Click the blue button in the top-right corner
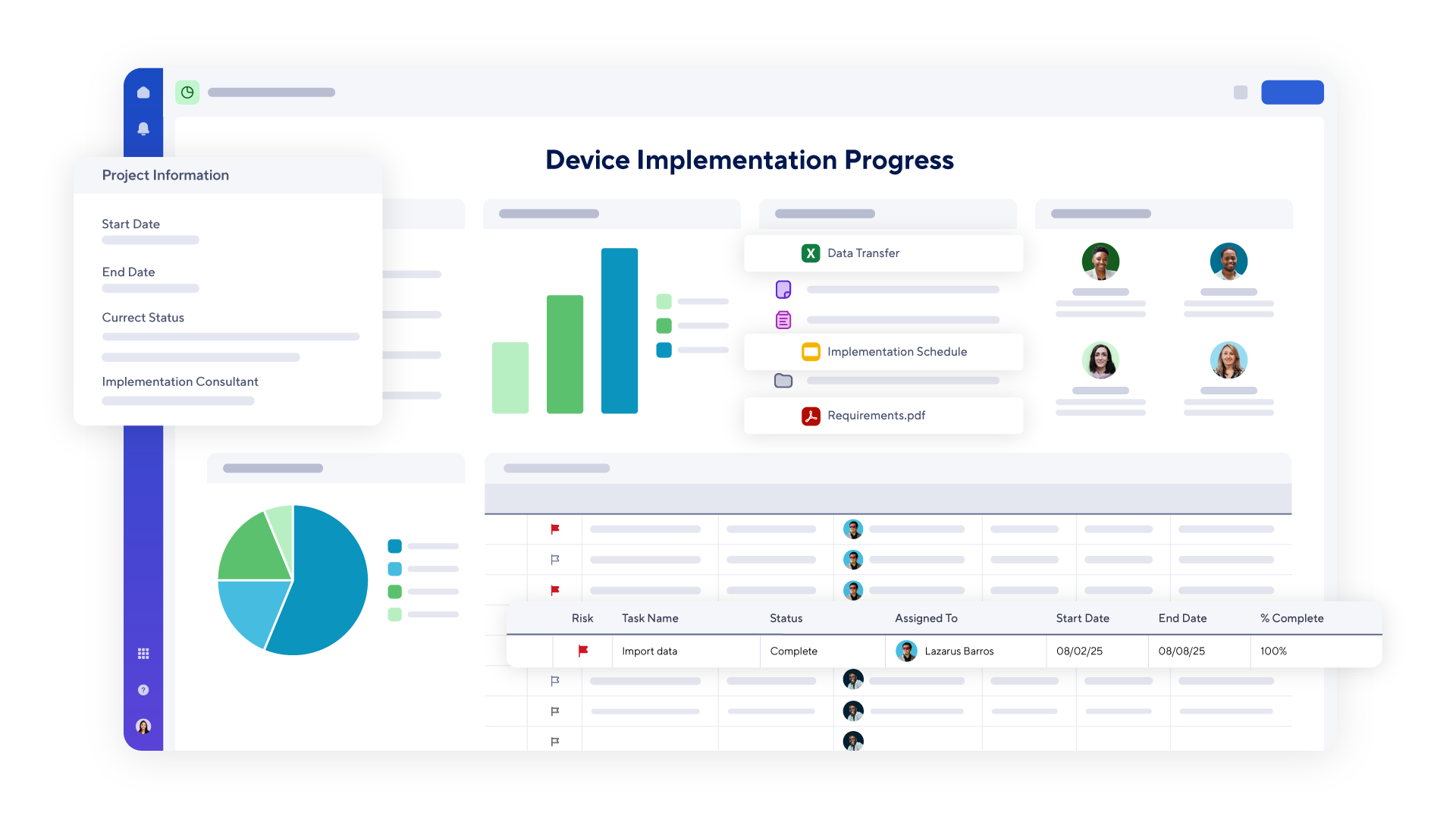 coord(1292,92)
